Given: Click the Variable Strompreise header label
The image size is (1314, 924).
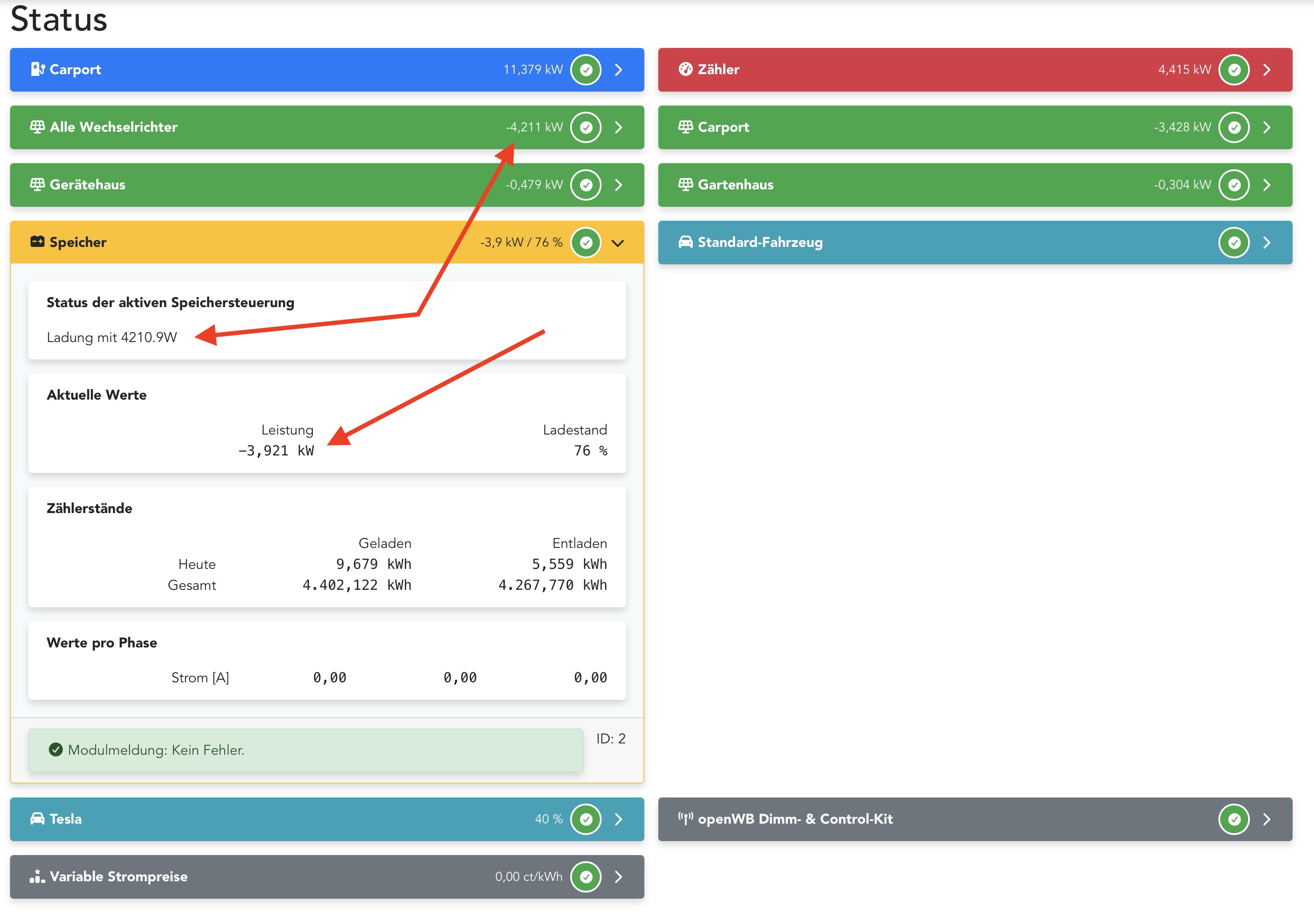Looking at the screenshot, I should (x=119, y=876).
